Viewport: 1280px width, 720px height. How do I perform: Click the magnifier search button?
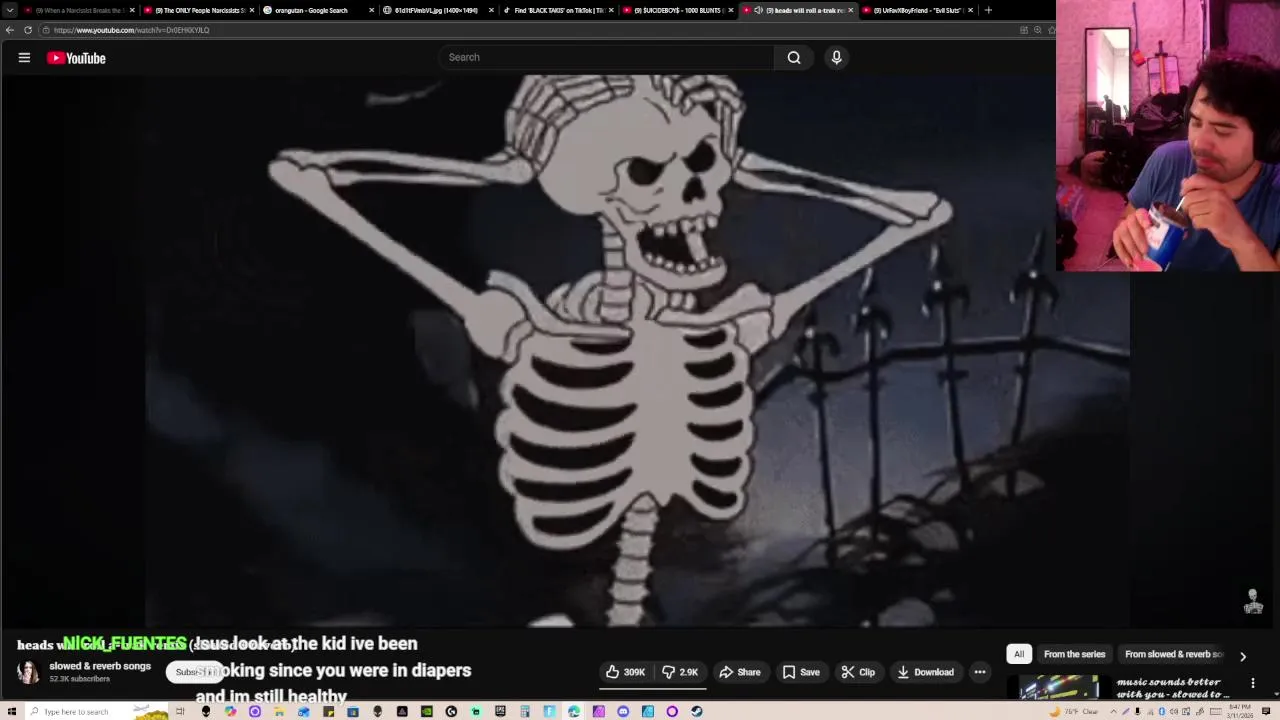[x=794, y=57]
